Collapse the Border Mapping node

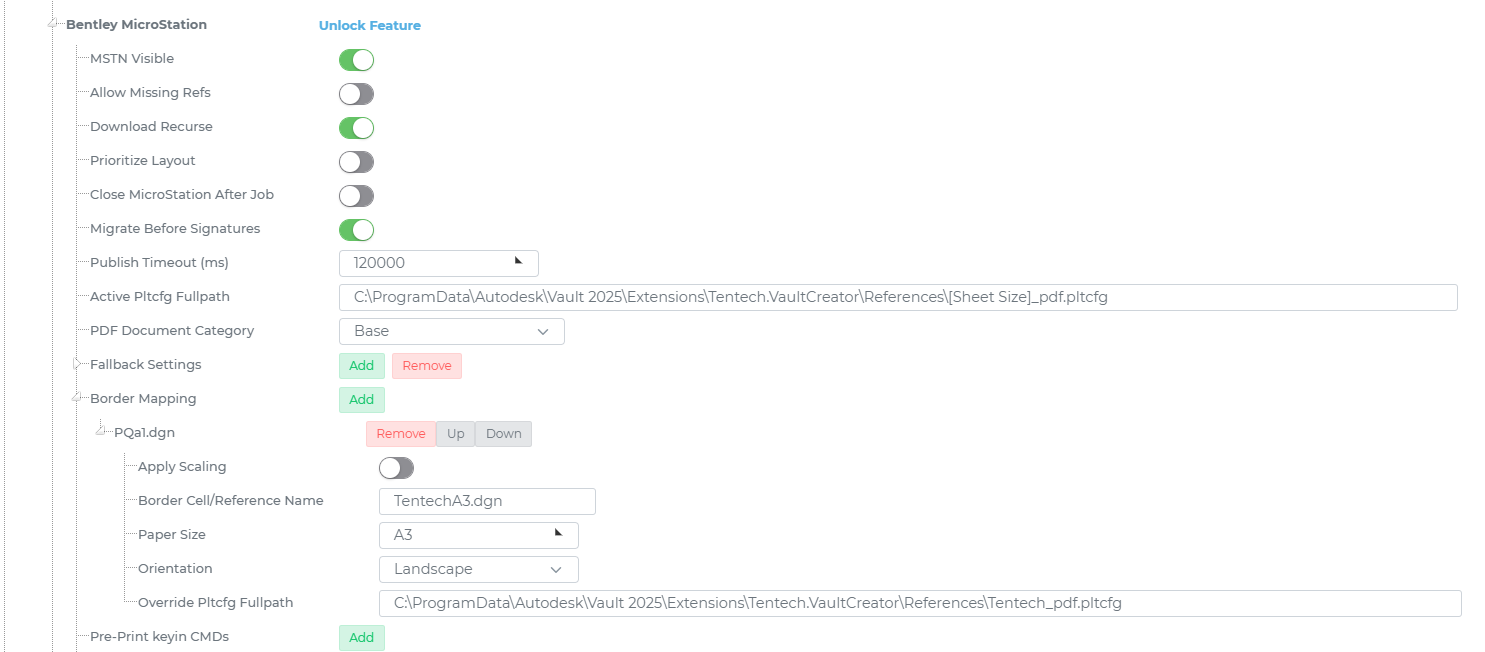(77, 398)
